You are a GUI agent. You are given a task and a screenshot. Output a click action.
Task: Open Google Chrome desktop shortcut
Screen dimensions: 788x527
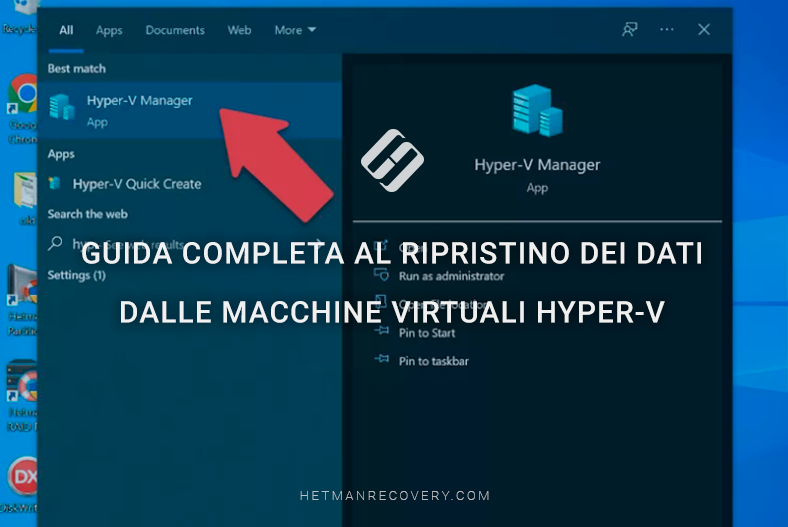point(21,109)
